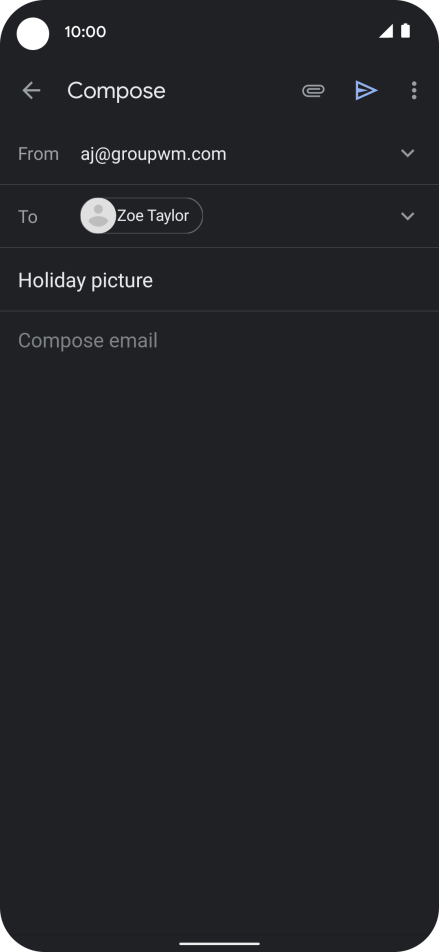Expand the To field Cc/Bcc chevron
This screenshot has height=952, width=439.
[407, 216]
